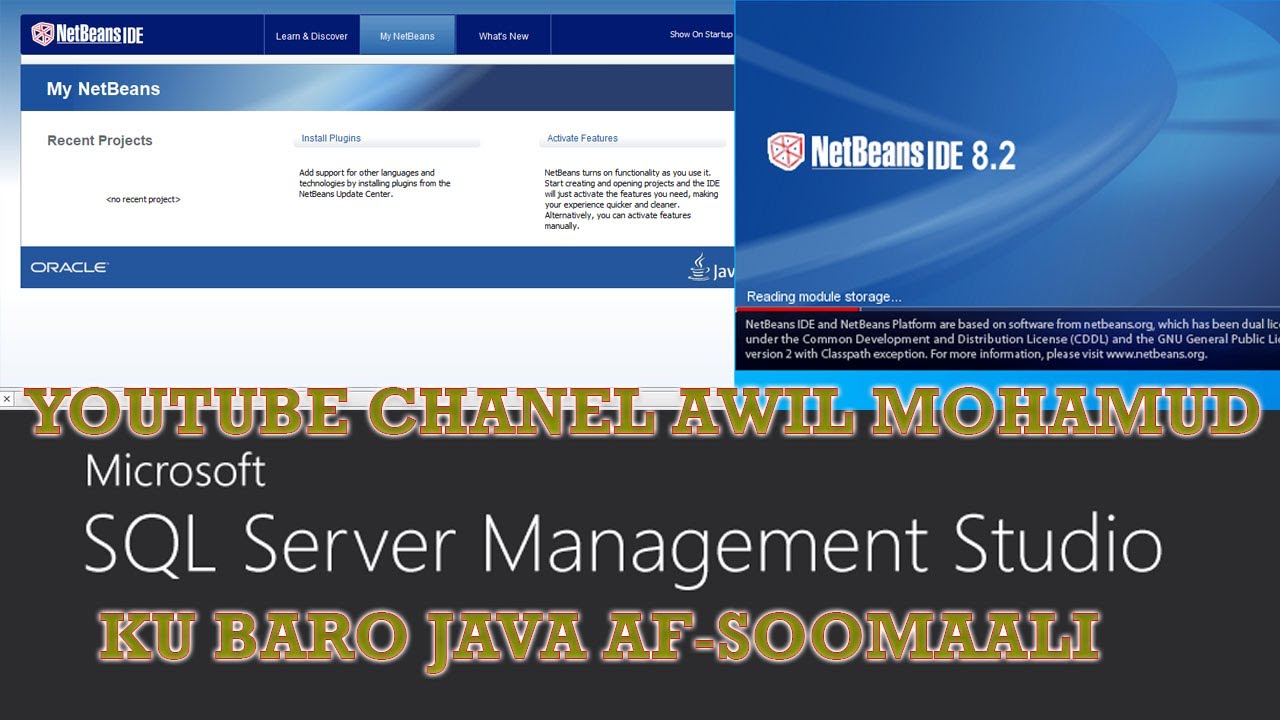The width and height of the screenshot is (1280, 720).
Task: Switch to the My NetBeans tab
Action: click(x=407, y=36)
